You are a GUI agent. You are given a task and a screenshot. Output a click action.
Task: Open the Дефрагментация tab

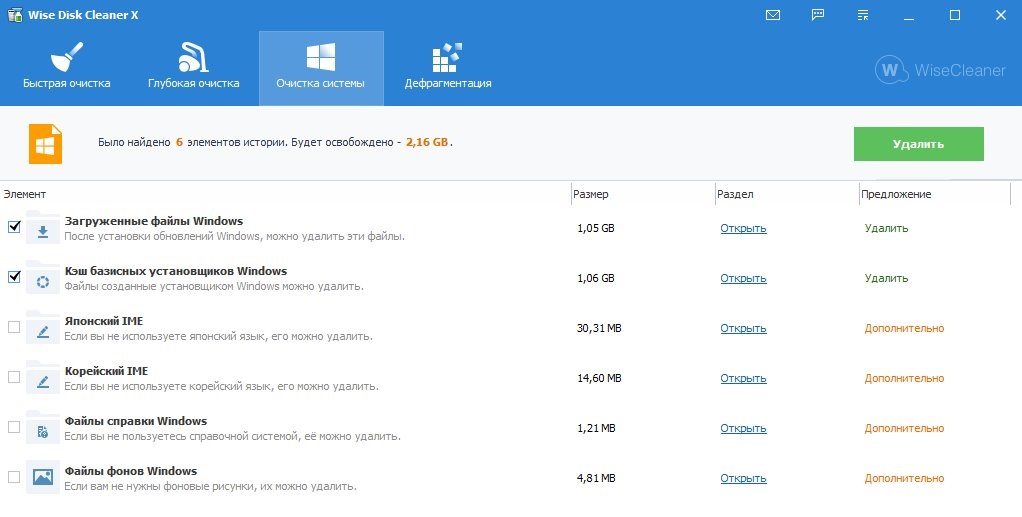[448, 68]
